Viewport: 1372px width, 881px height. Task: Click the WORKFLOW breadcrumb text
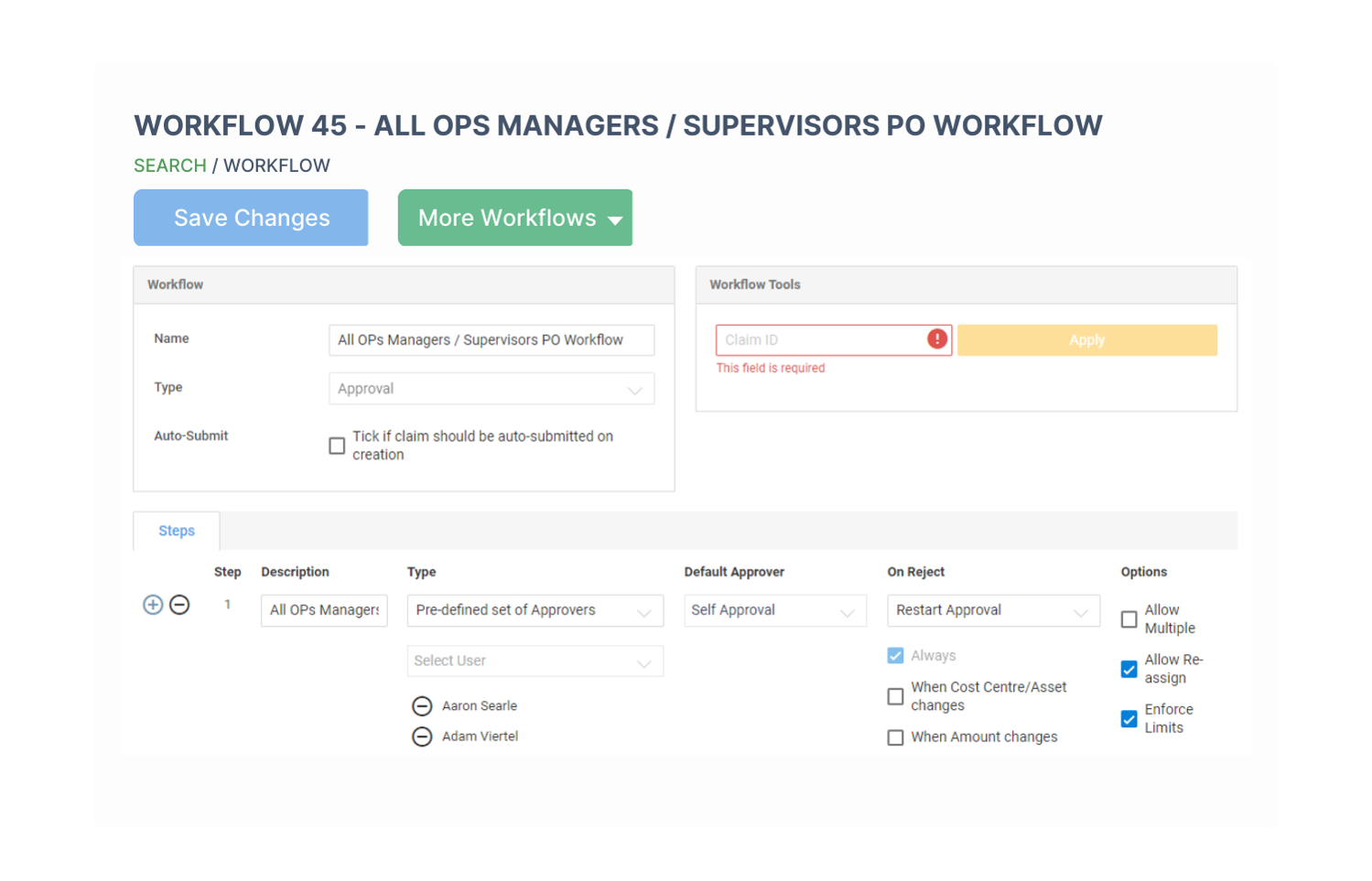tap(276, 166)
